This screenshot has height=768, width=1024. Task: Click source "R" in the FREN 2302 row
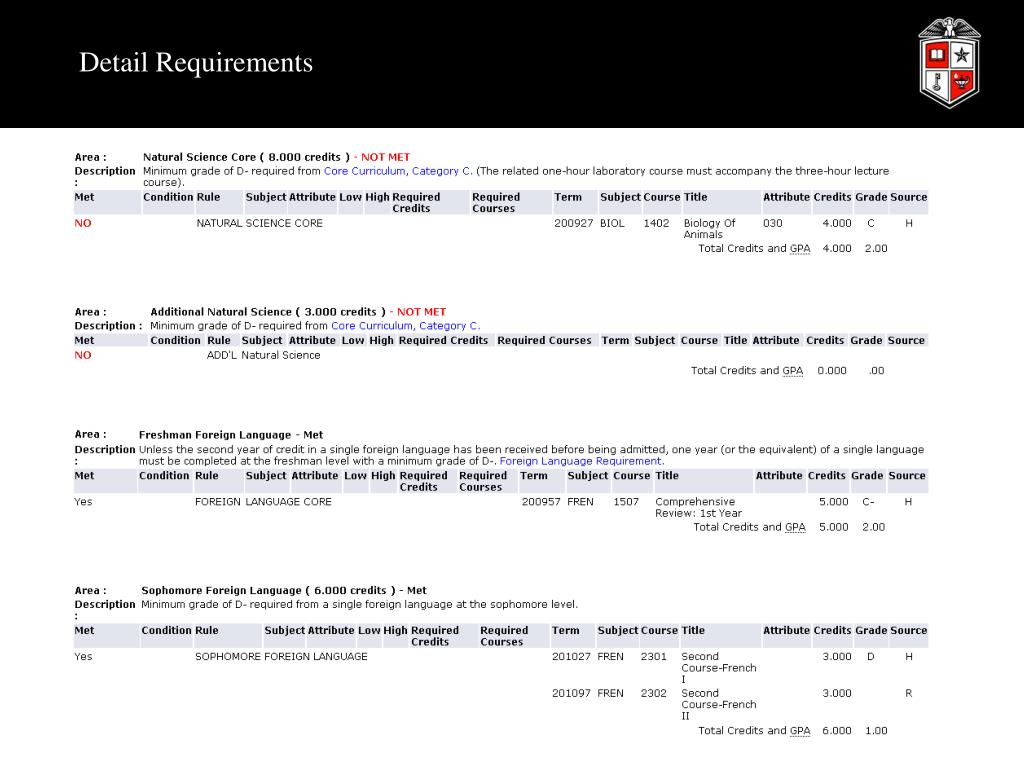[x=908, y=694]
